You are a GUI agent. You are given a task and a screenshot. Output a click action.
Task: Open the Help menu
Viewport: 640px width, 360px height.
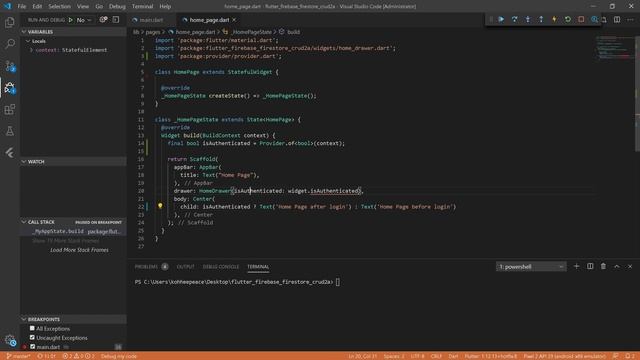tap(165, 7)
